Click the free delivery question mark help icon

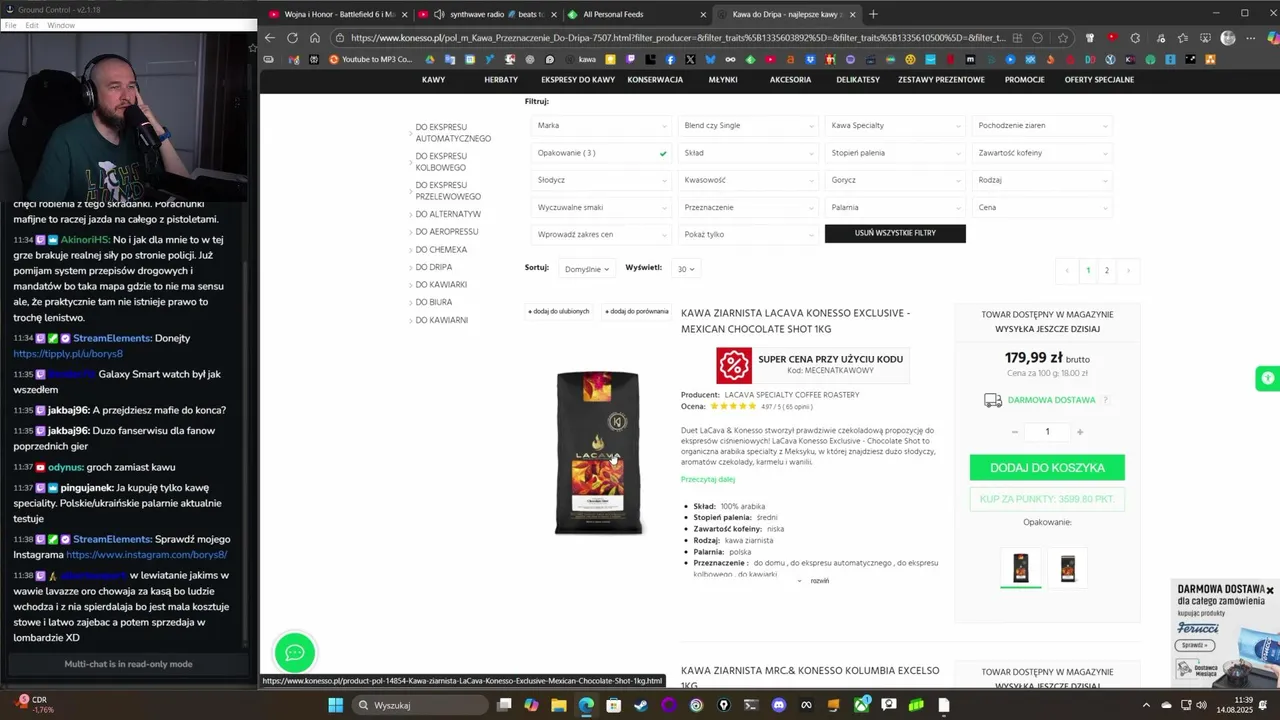click(1105, 400)
